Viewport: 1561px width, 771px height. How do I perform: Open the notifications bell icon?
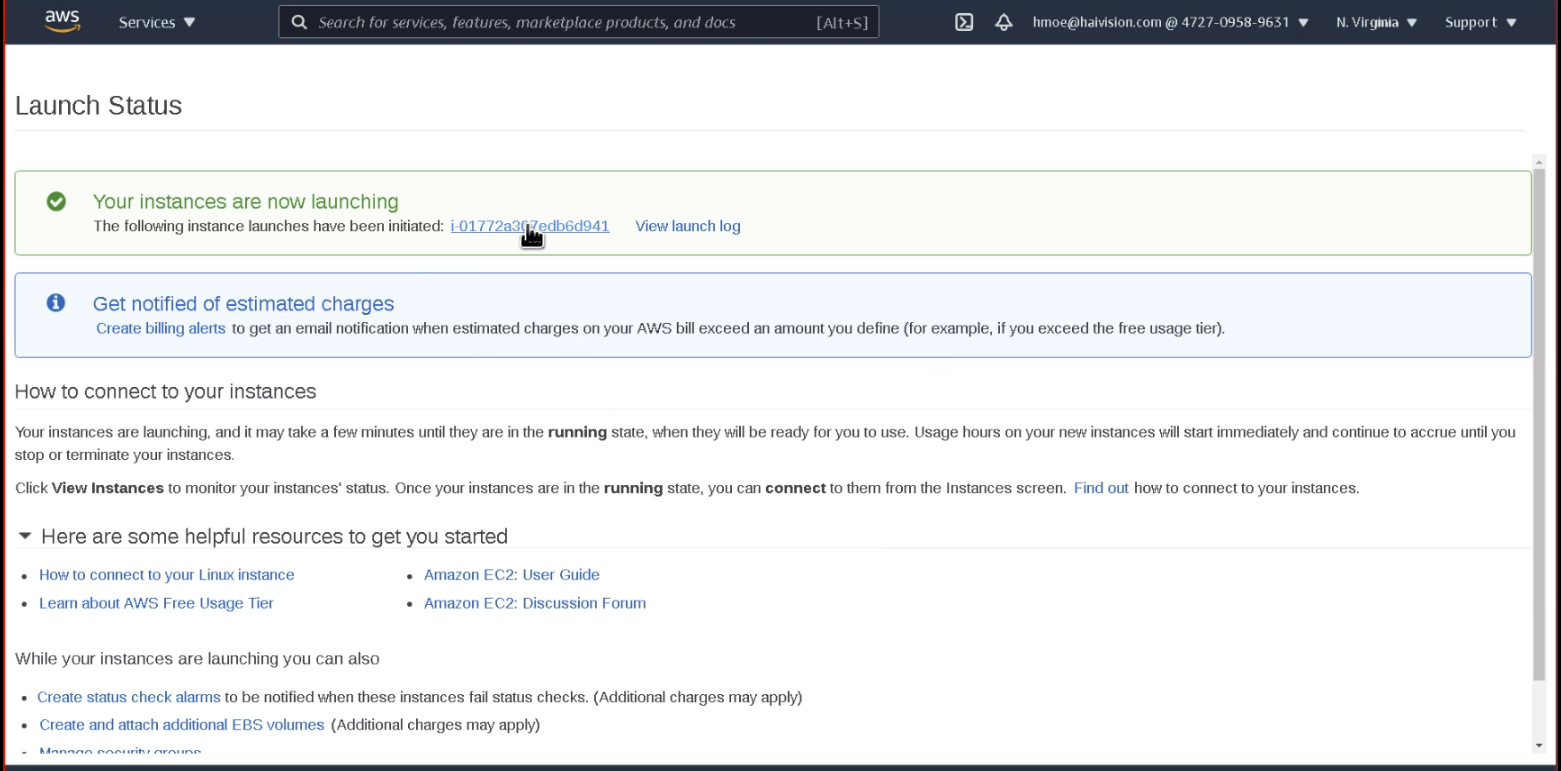[x=1004, y=22]
